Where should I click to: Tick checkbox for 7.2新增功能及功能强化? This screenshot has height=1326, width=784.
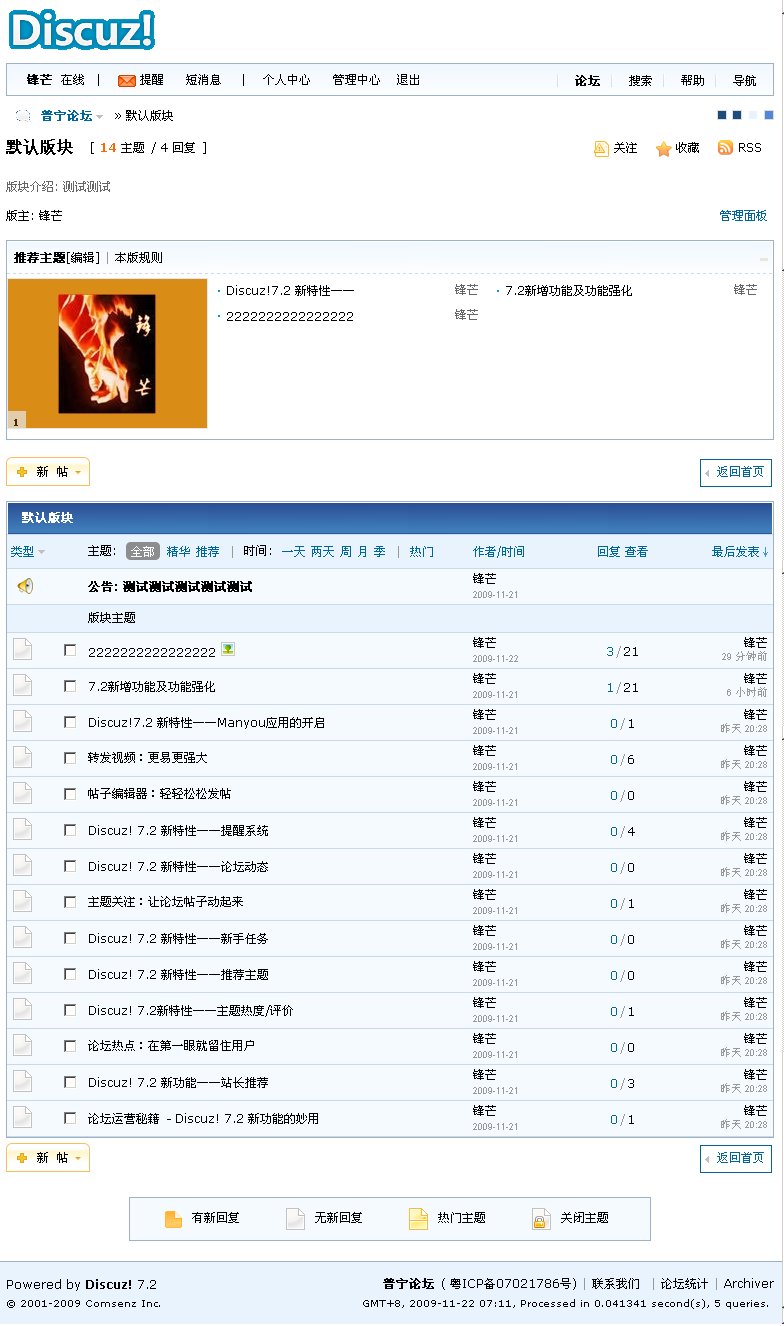(x=70, y=686)
